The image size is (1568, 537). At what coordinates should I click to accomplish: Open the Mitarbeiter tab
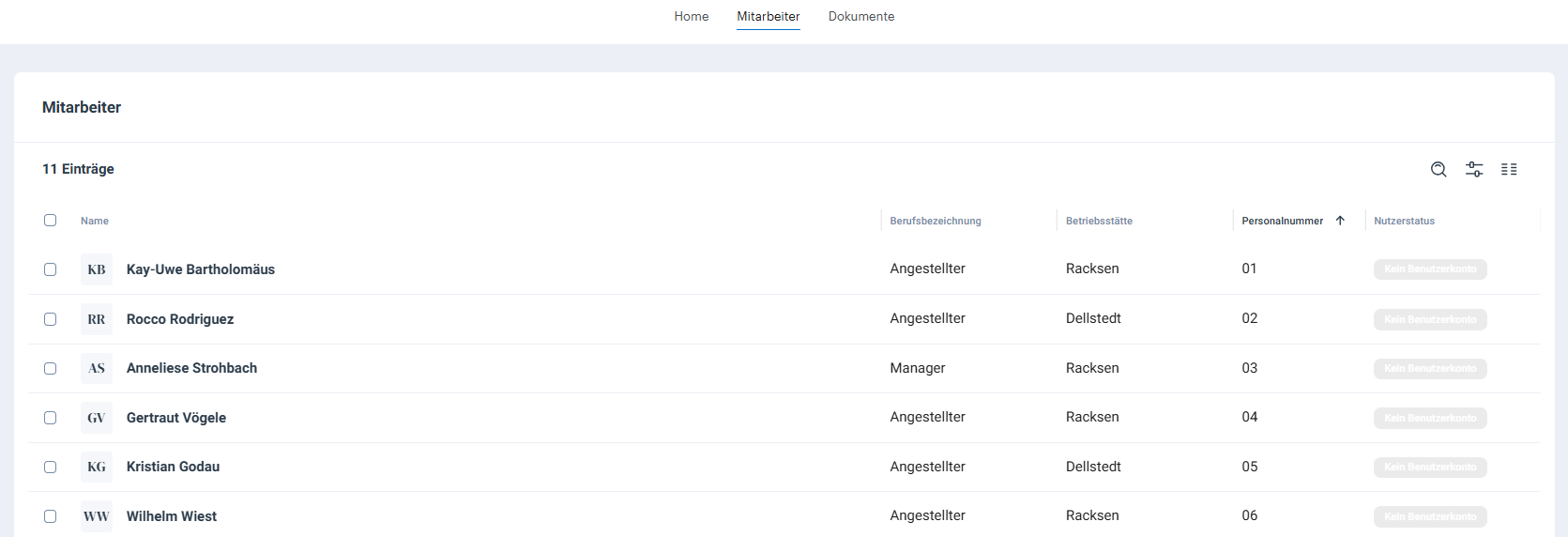pyautogui.click(x=769, y=16)
